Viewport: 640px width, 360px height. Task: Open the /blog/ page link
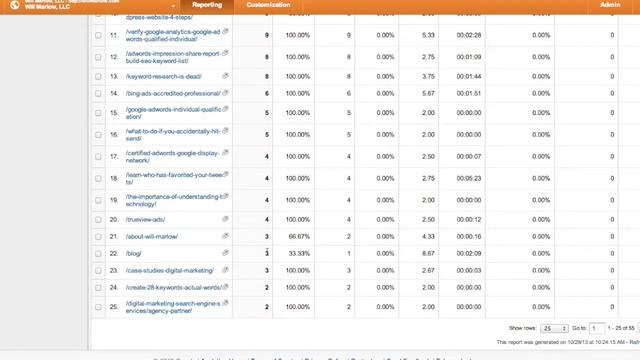pos(133,253)
